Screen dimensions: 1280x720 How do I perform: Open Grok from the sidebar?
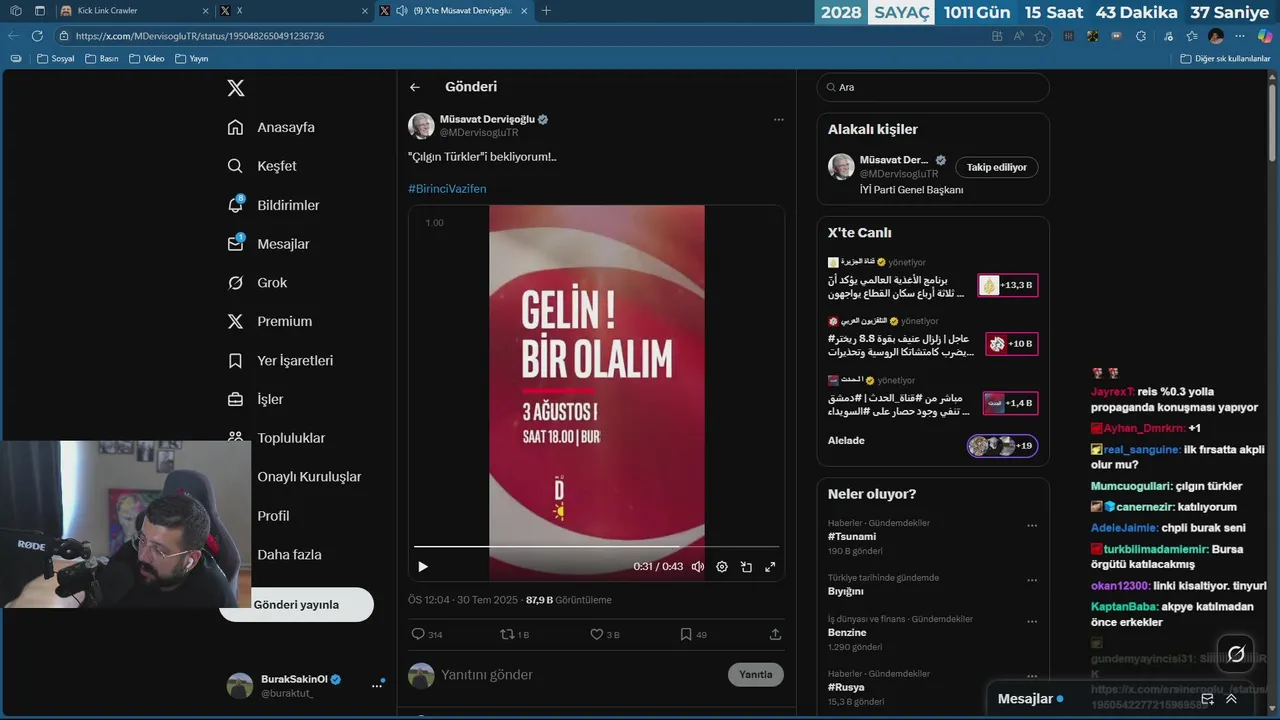(257, 283)
